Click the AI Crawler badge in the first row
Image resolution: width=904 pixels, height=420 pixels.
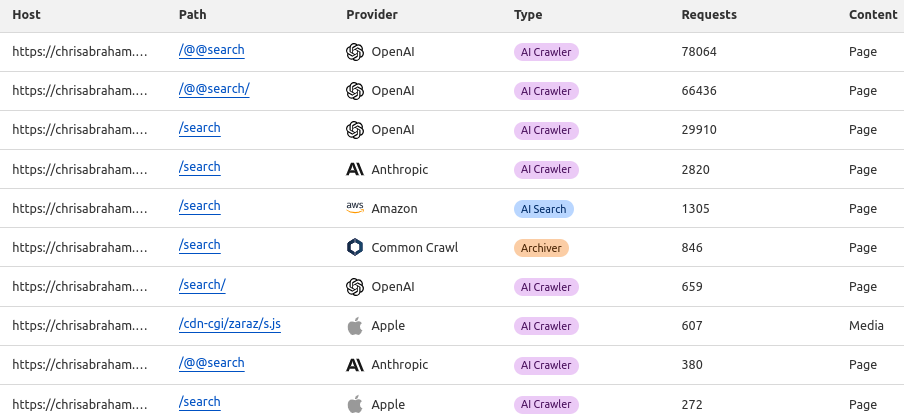pos(546,52)
